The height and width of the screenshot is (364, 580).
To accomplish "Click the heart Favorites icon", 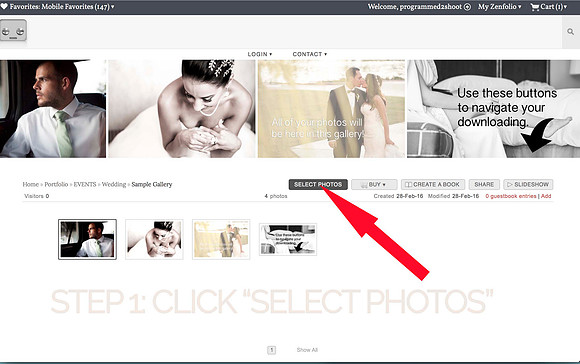I will pos(4,6).
